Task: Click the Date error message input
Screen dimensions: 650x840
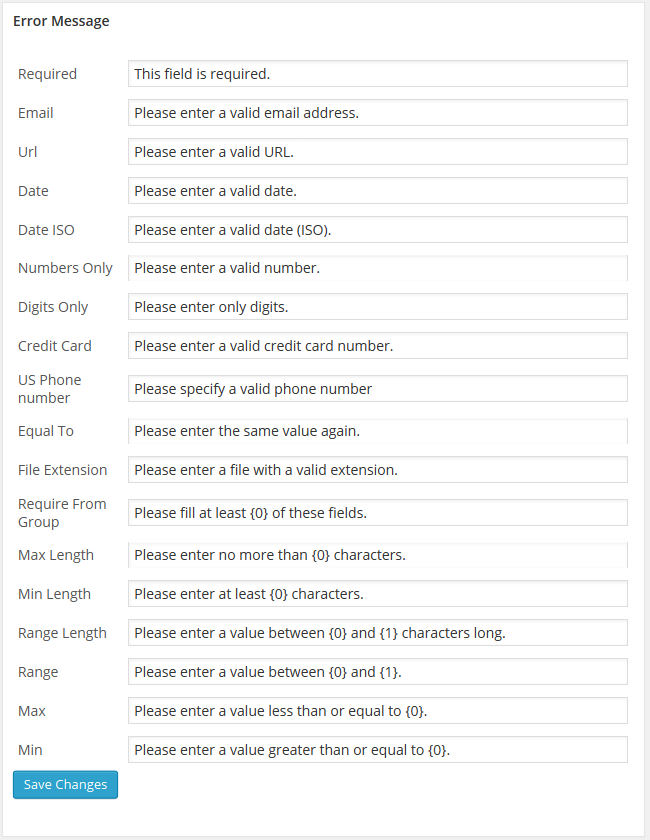Action: (x=377, y=191)
